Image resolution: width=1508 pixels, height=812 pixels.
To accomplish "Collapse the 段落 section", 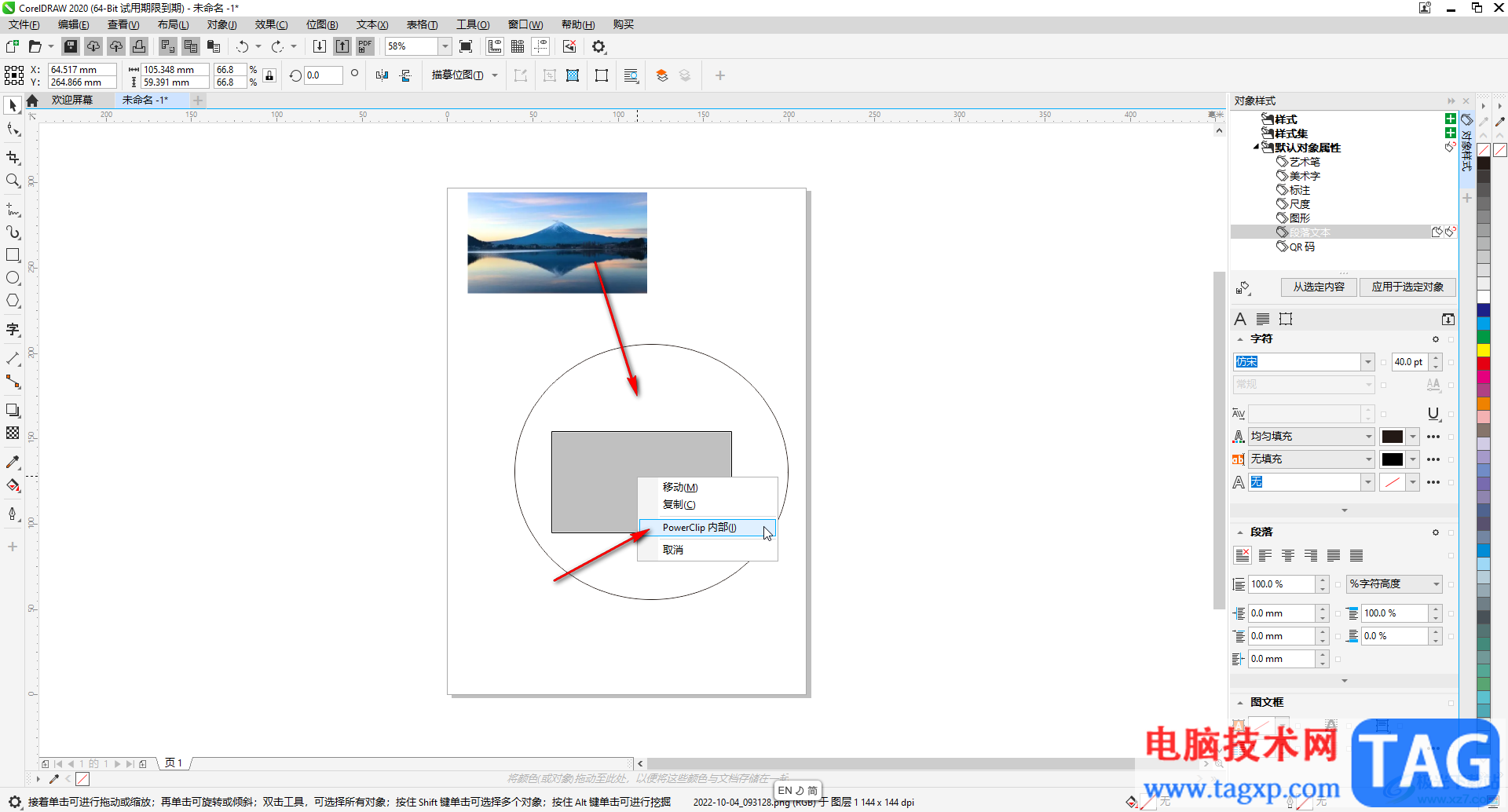I will (x=1240, y=532).
